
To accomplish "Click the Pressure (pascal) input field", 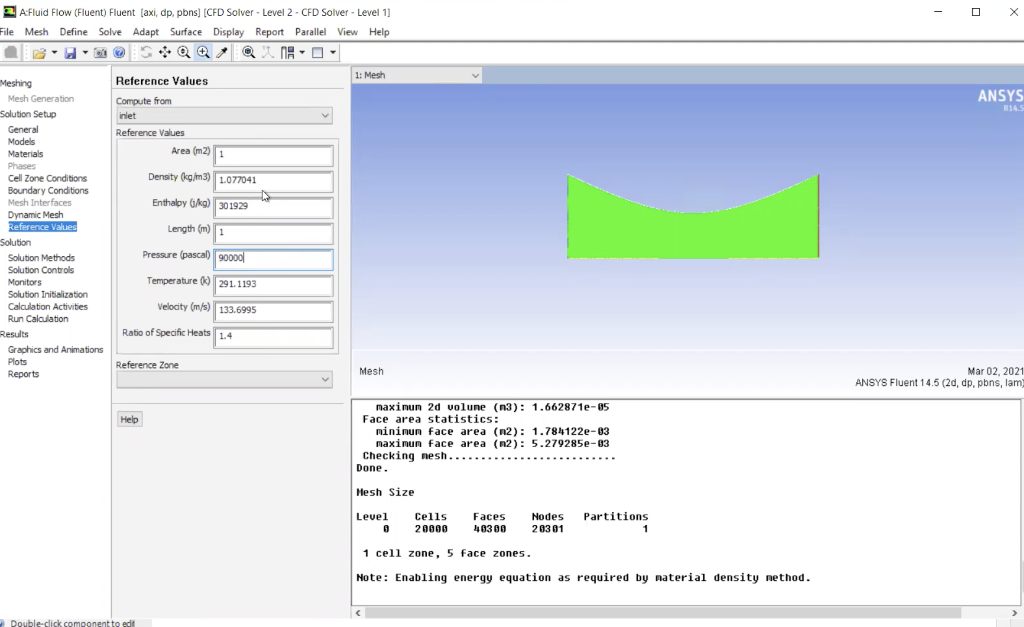I will point(273,259).
